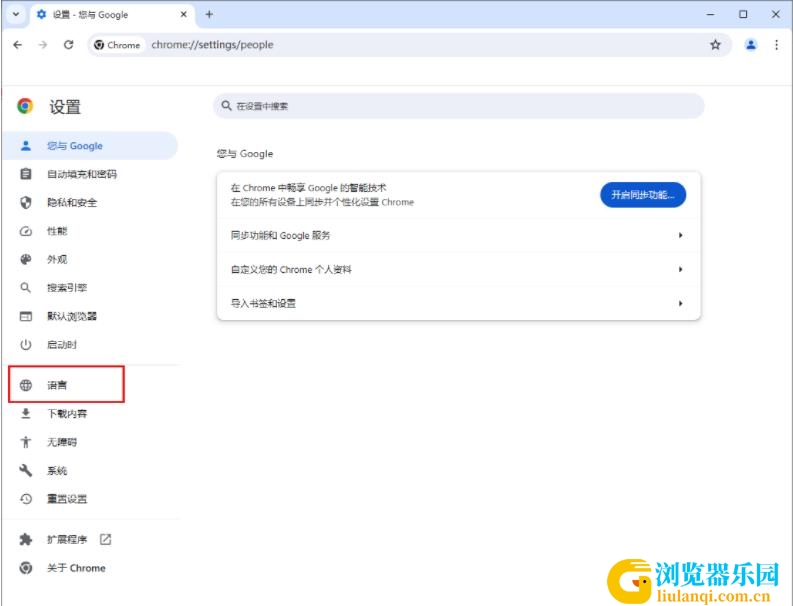Click the 自定义您的 Chrome 个人资料 label
Image resolution: width=793 pixels, height=606 pixels.
pos(291,269)
